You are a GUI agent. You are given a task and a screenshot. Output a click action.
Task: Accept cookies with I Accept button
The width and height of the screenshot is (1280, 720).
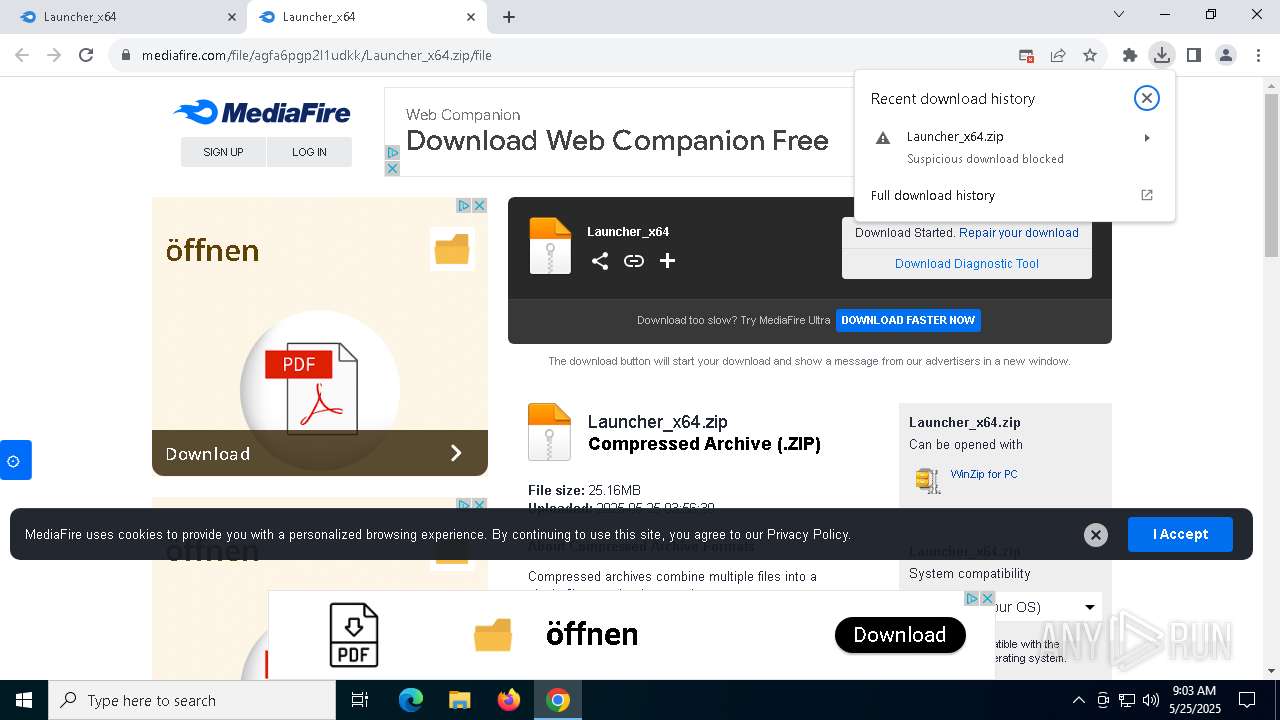tap(1180, 534)
